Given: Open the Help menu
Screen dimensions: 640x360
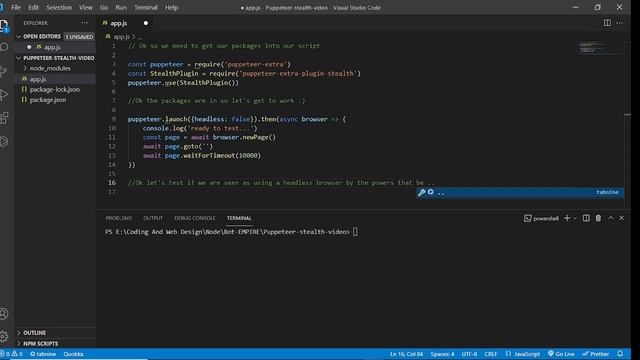Looking at the screenshot, I should 171,7.
